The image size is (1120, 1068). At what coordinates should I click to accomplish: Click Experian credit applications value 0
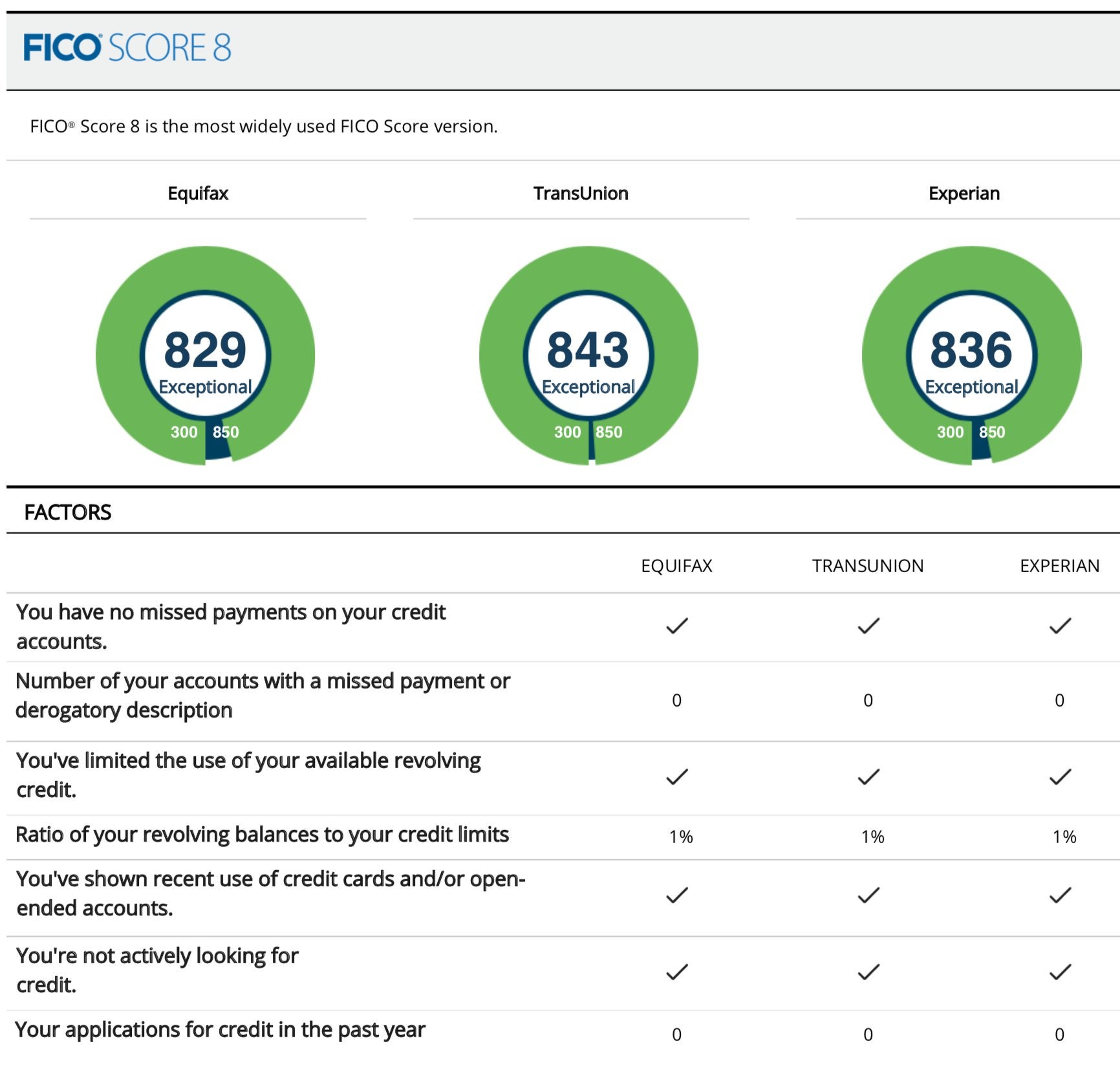(1059, 1034)
